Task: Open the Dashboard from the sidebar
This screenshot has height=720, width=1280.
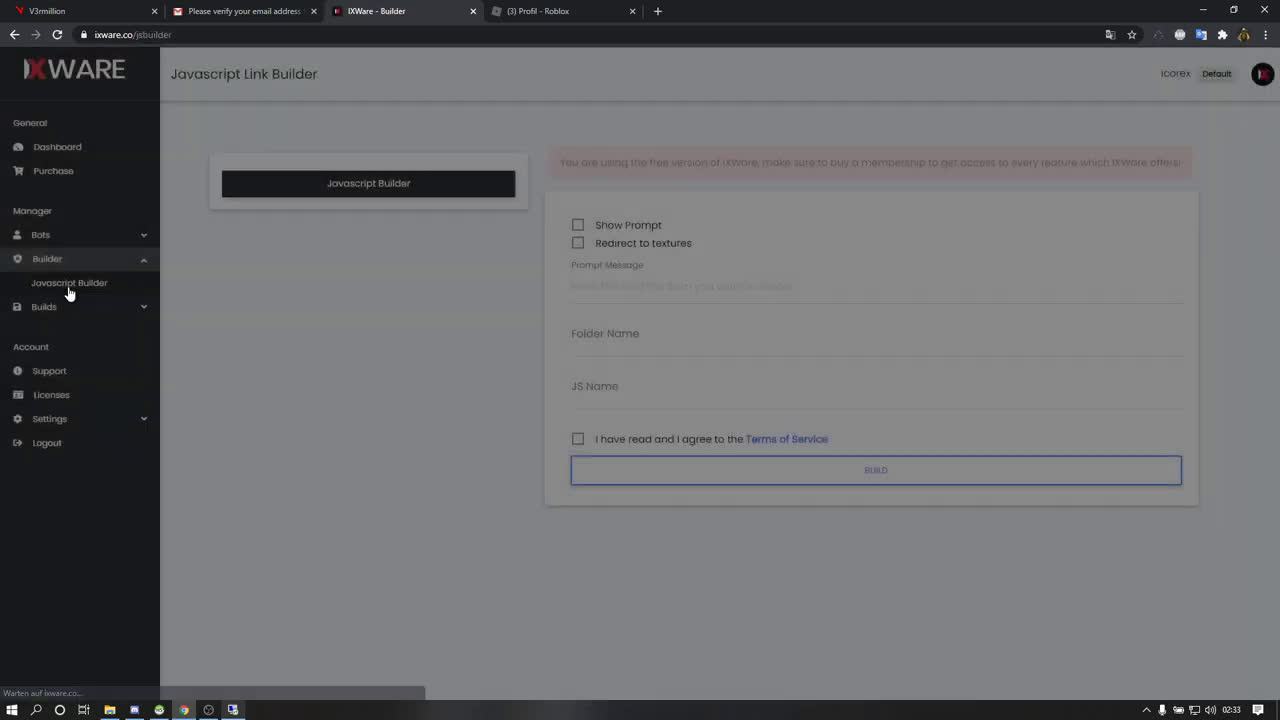Action: [x=57, y=146]
